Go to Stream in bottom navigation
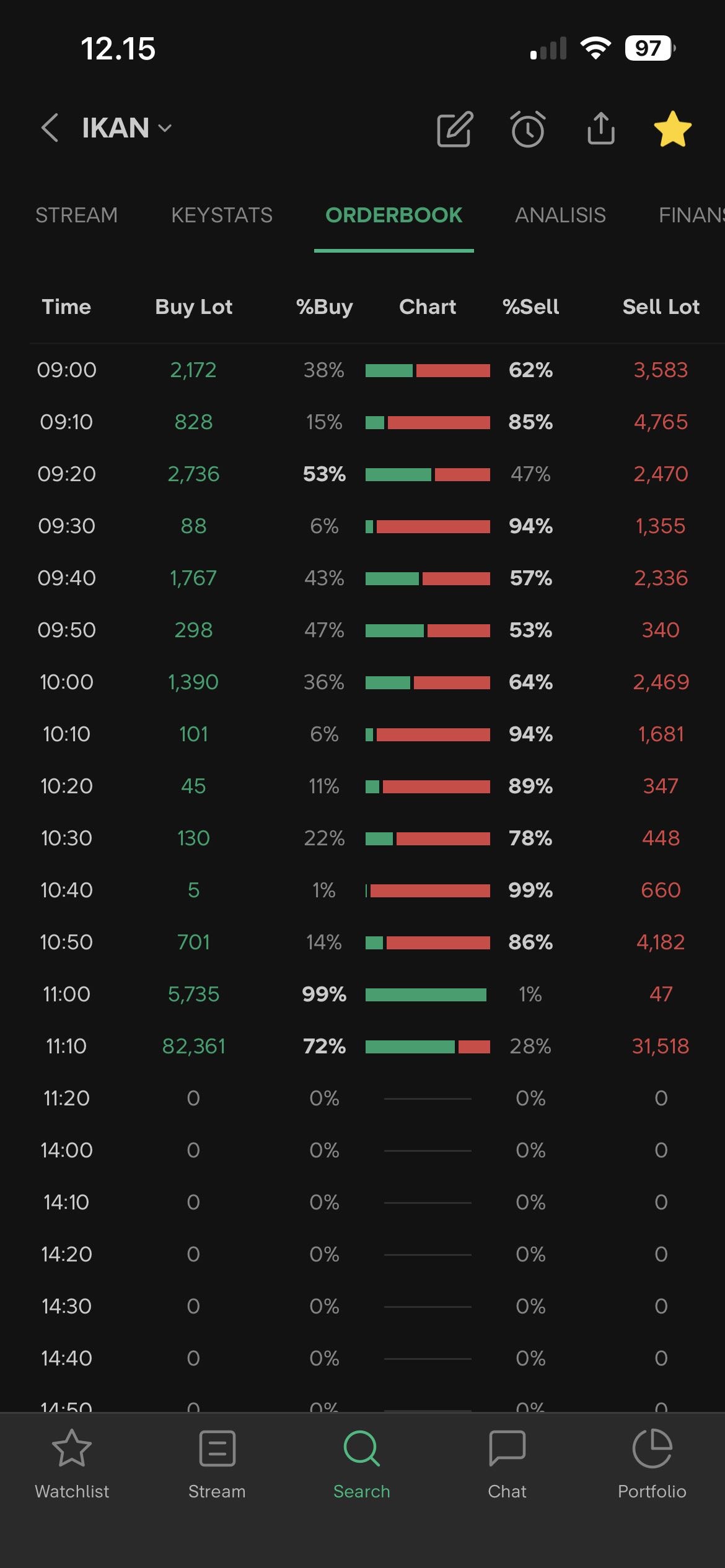The height and width of the screenshot is (1568, 725). click(217, 1464)
